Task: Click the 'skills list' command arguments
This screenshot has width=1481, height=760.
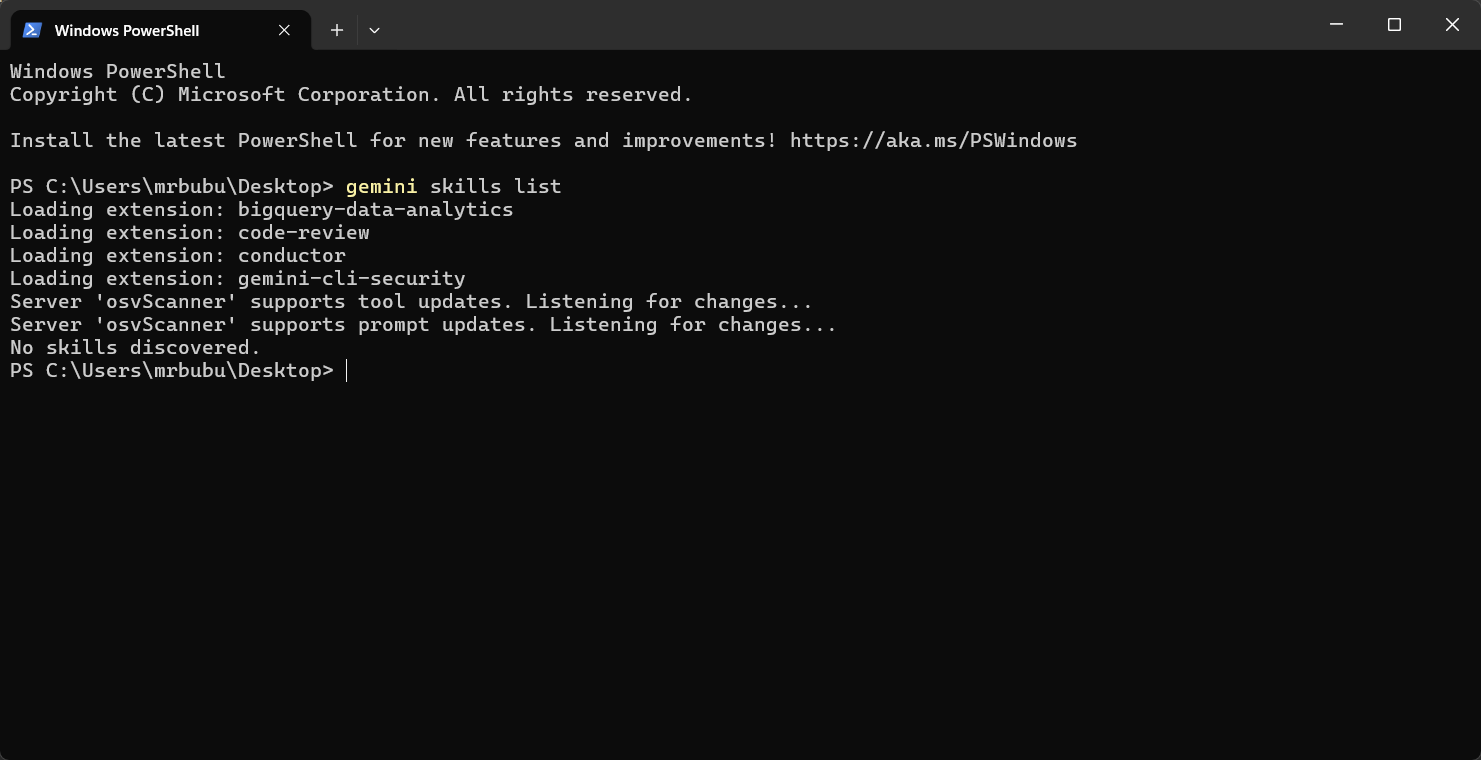Action: 495,187
